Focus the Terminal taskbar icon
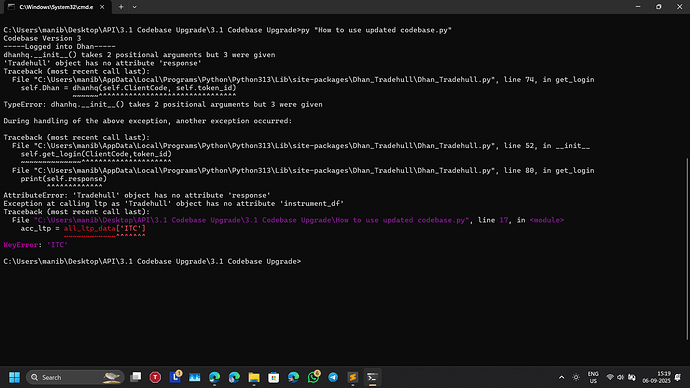This screenshot has height=388, width=690. (x=372, y=377)
